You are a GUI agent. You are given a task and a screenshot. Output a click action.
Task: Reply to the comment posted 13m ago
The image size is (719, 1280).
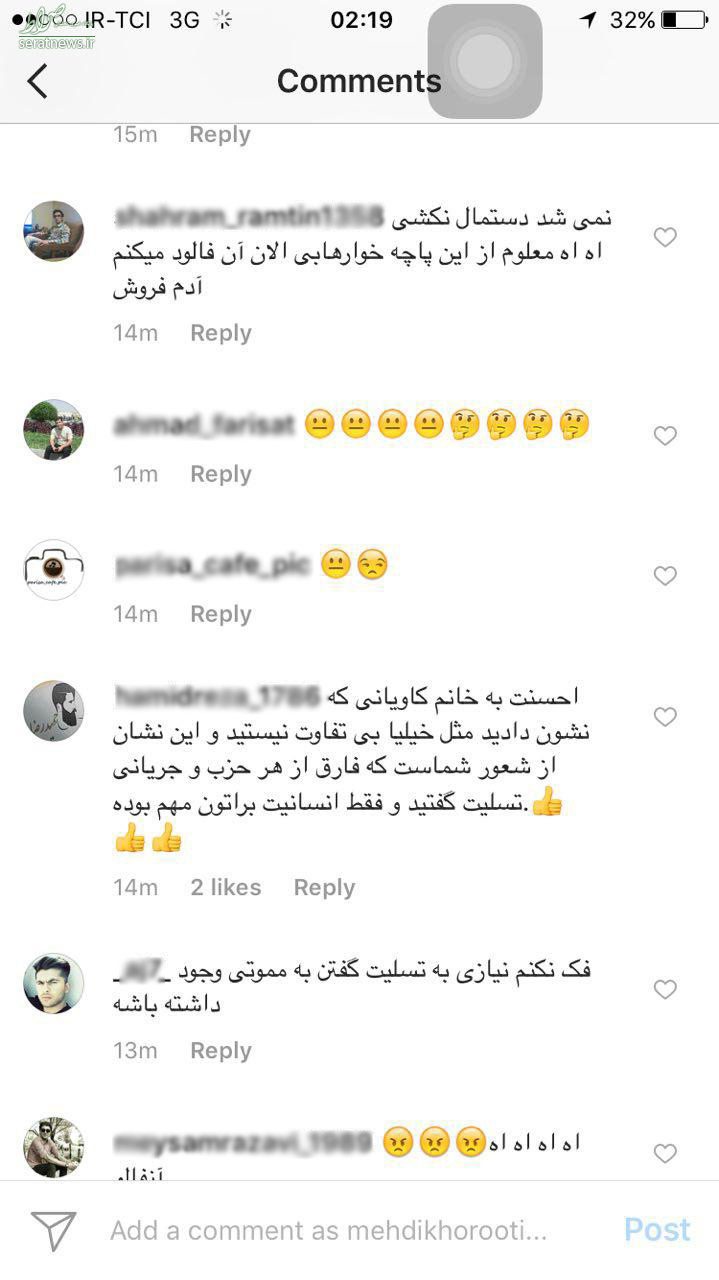click(x=221, y=1051)
